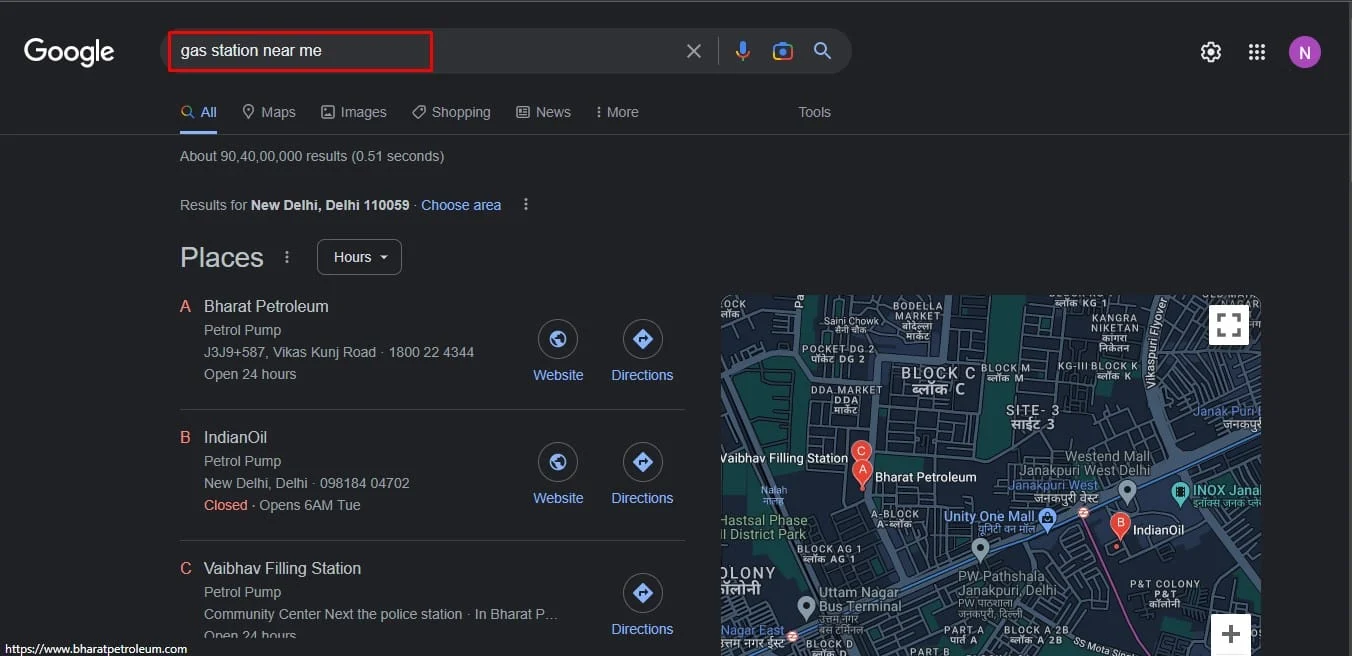Click map pin C for Vaibhav Filling Station
This screenshot has height=656, width=1352.
pos(861,453)
